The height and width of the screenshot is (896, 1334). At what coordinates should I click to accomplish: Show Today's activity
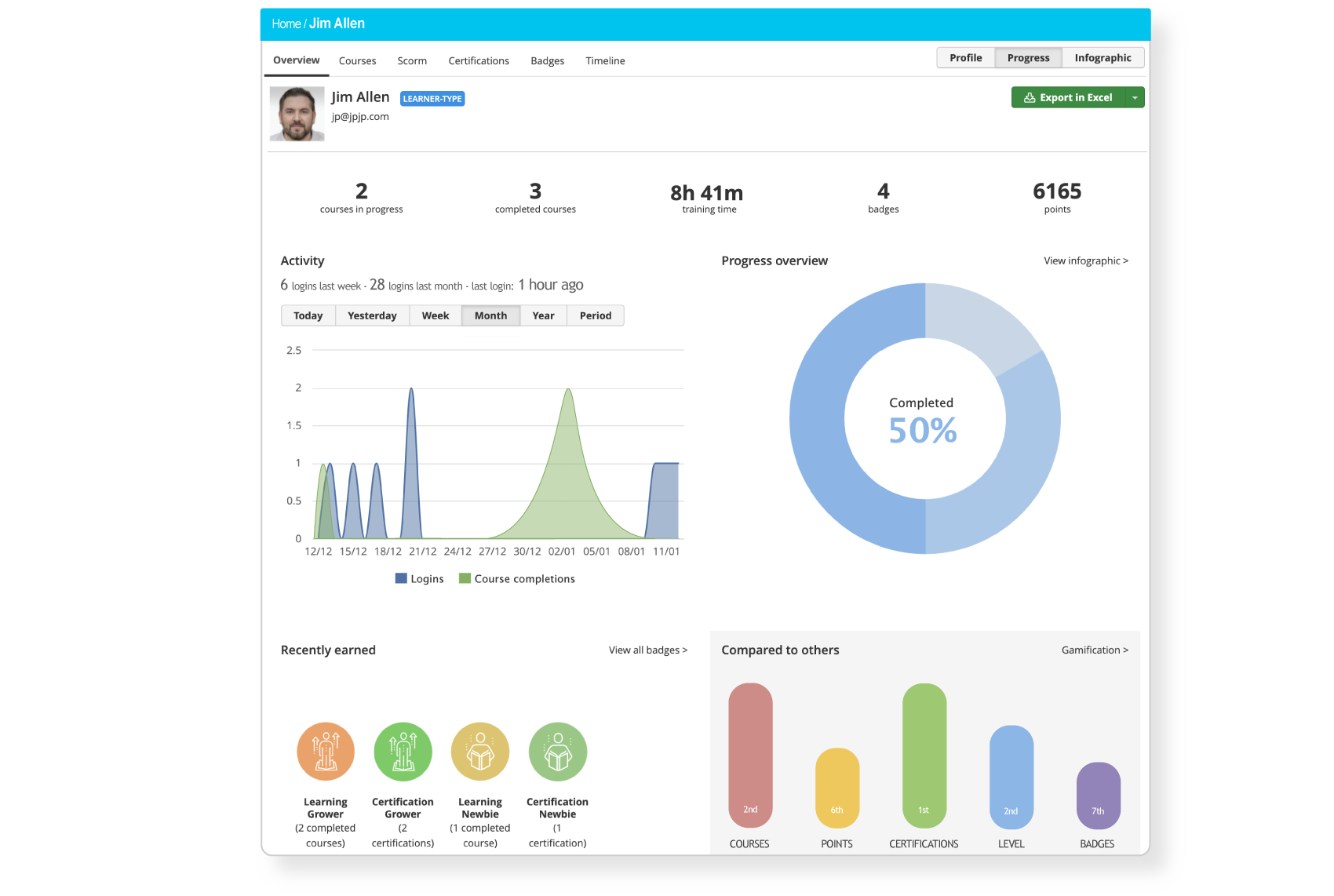[308, 315]
